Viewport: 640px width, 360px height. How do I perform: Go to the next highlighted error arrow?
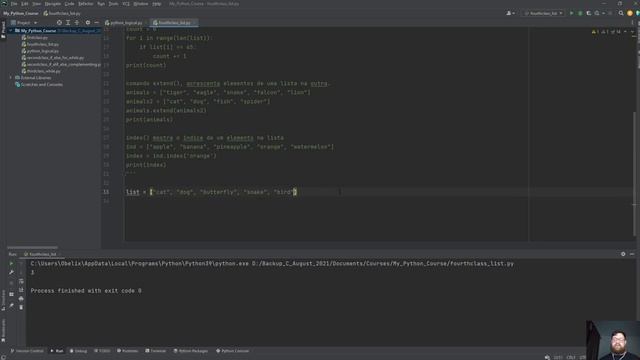coord(632,32)
